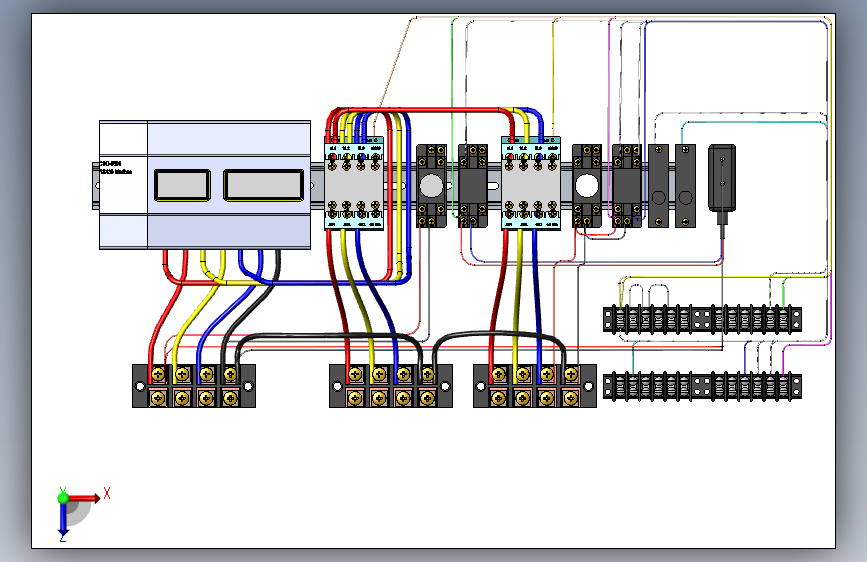Select the diagonal tan wire above first contactor
Viewport: 867px width, 562px height.
click(x=396, y=64)
